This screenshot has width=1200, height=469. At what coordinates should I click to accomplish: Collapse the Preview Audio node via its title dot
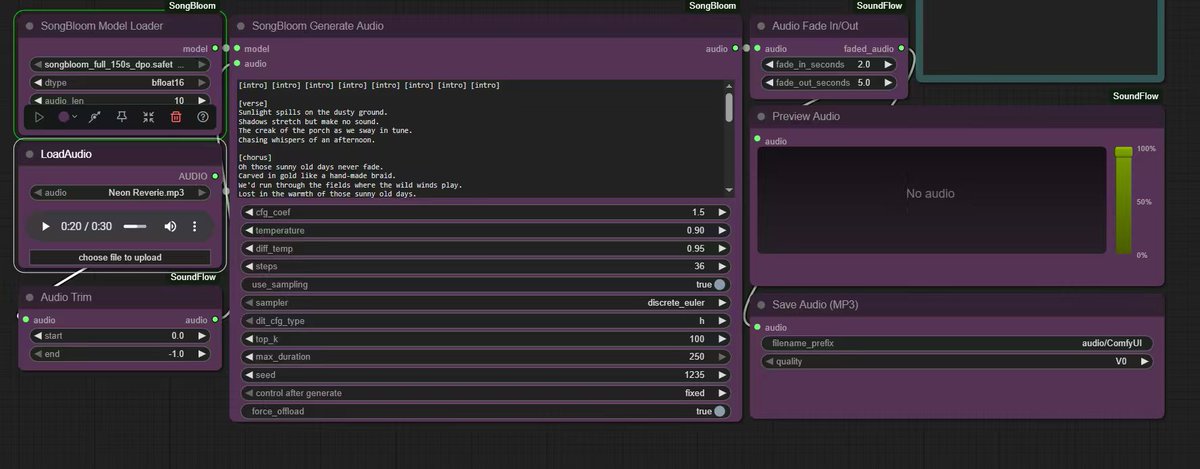click(761, 117)
